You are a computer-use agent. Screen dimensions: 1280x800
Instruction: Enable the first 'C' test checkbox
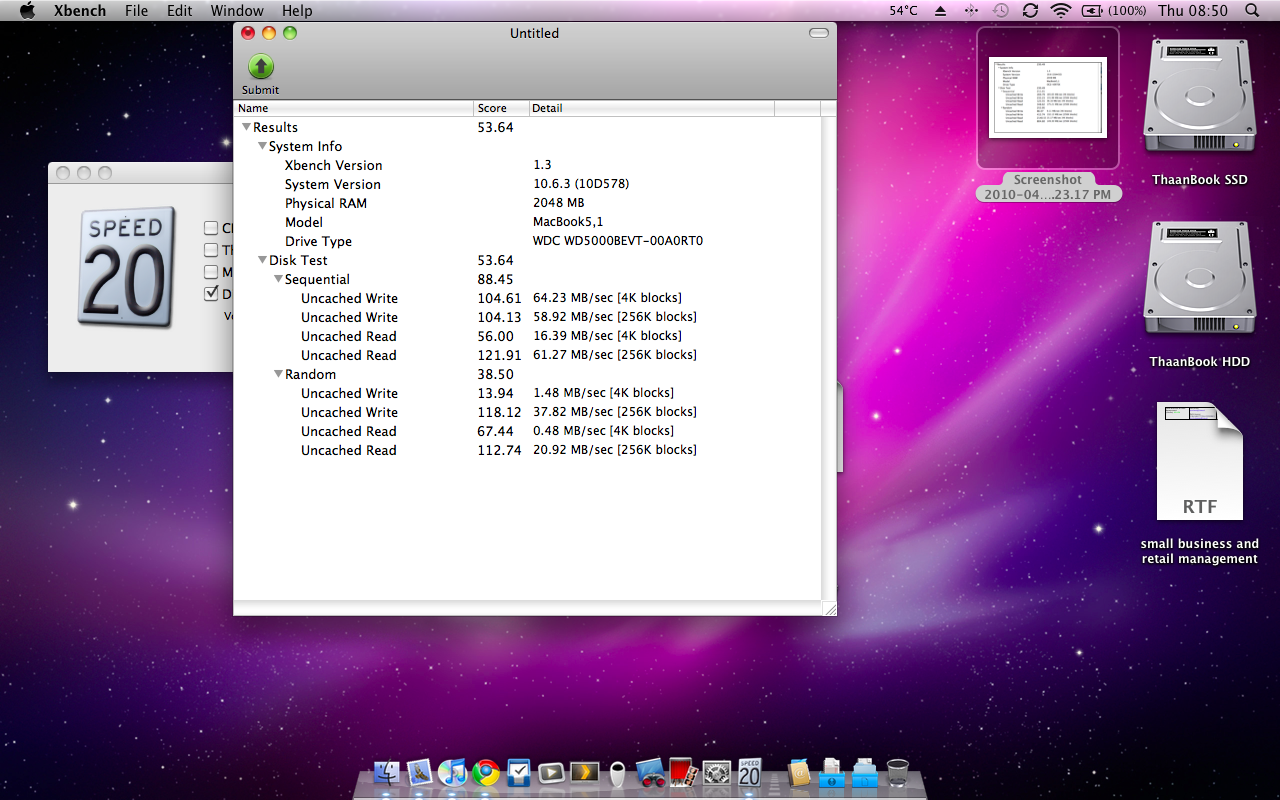pos(211,229)
